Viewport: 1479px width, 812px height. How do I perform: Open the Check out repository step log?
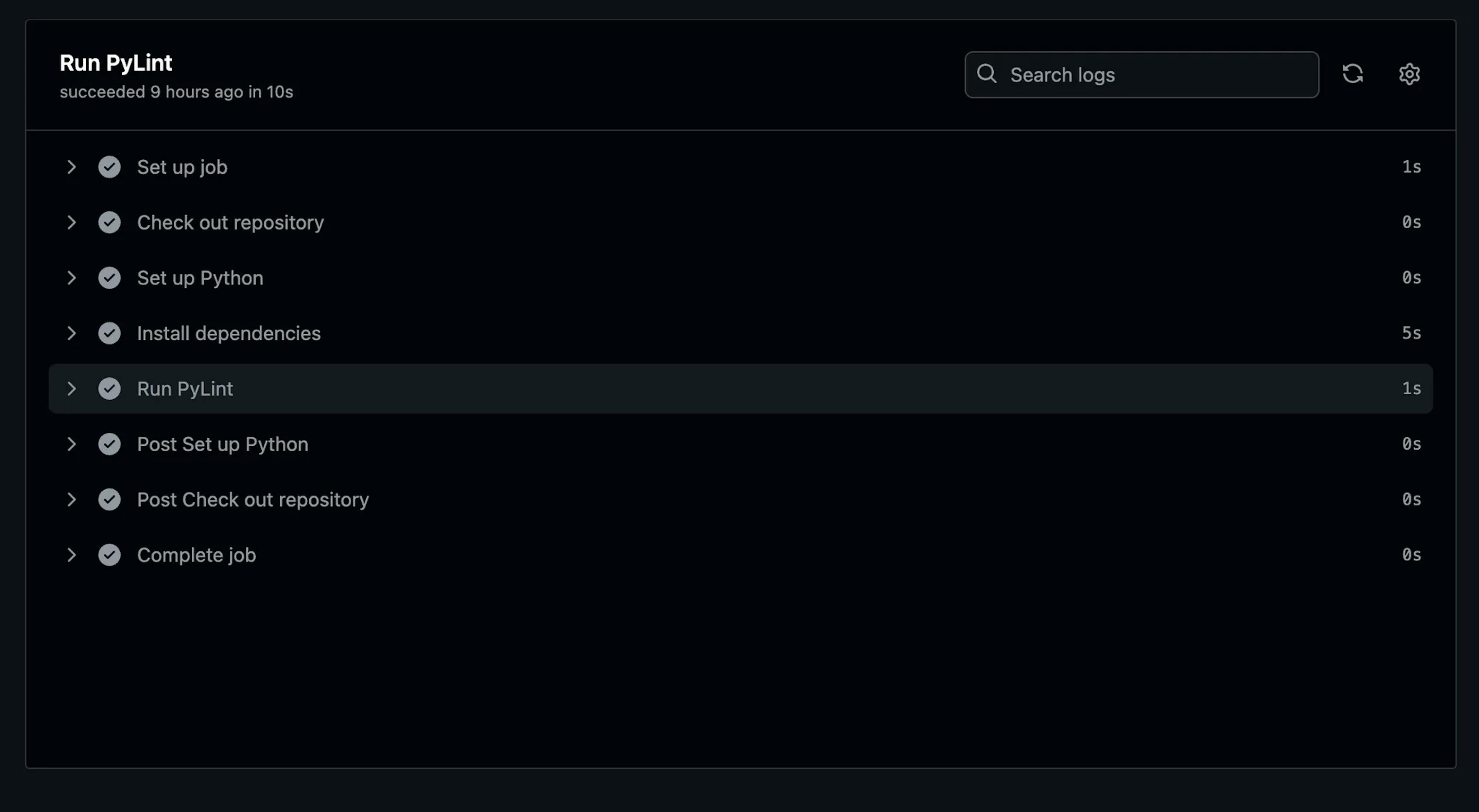click(230, 223)
